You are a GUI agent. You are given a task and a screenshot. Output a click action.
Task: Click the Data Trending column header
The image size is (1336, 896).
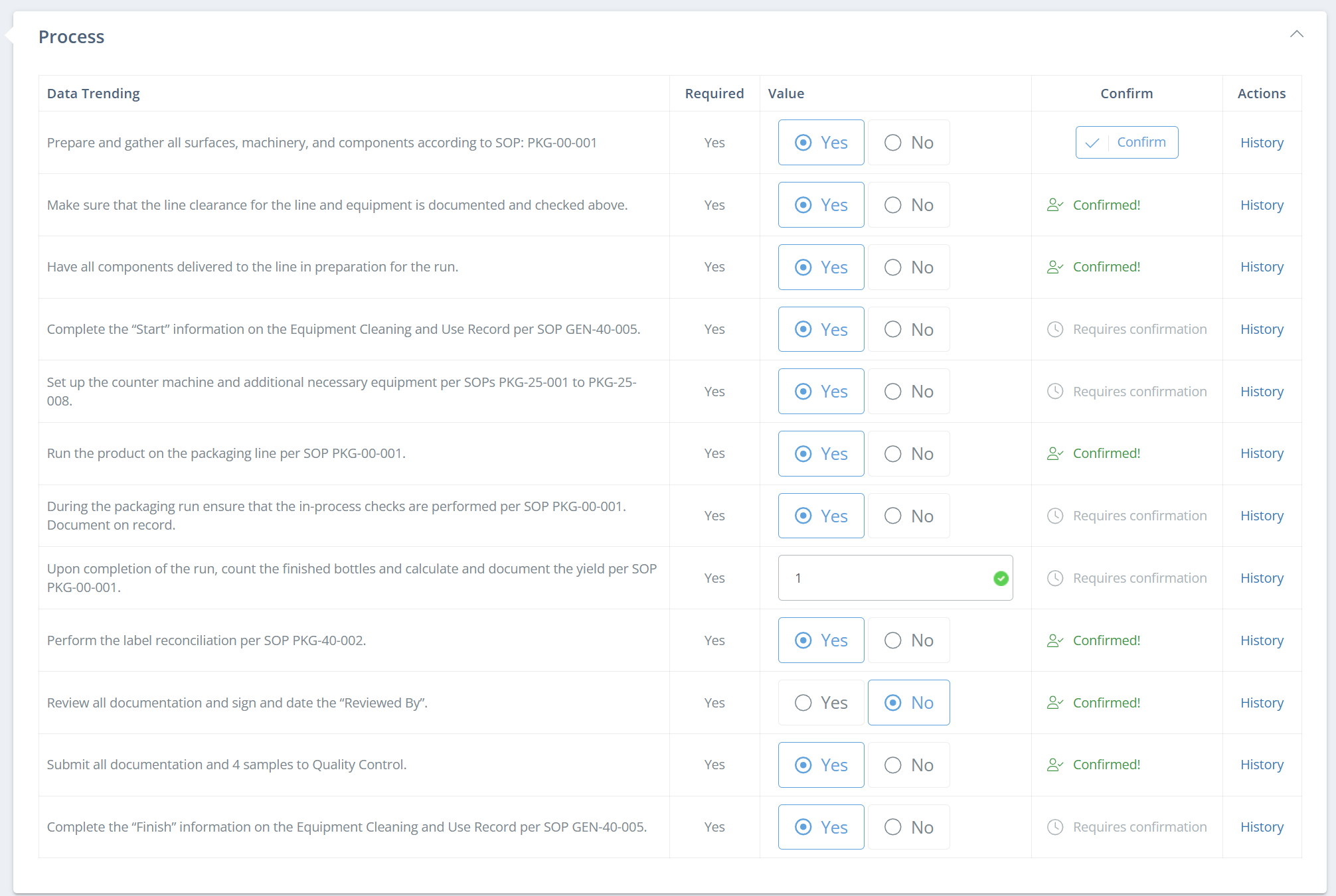94,94
